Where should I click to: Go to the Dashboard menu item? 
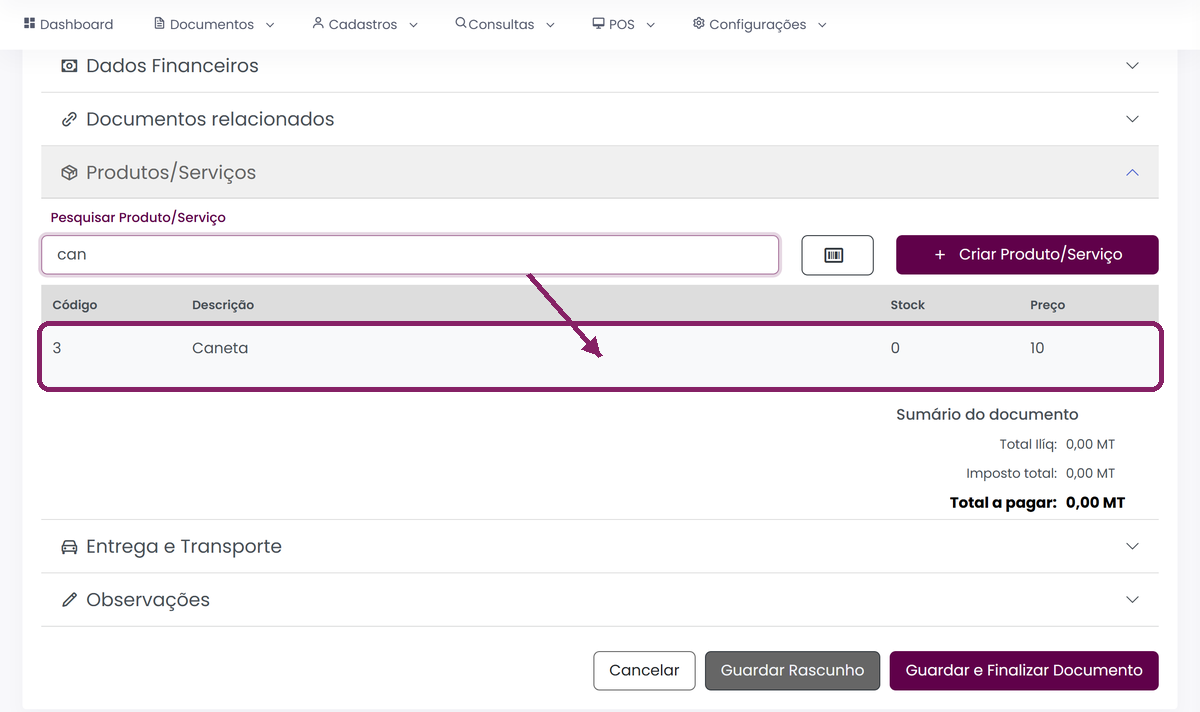coord(68,24)
